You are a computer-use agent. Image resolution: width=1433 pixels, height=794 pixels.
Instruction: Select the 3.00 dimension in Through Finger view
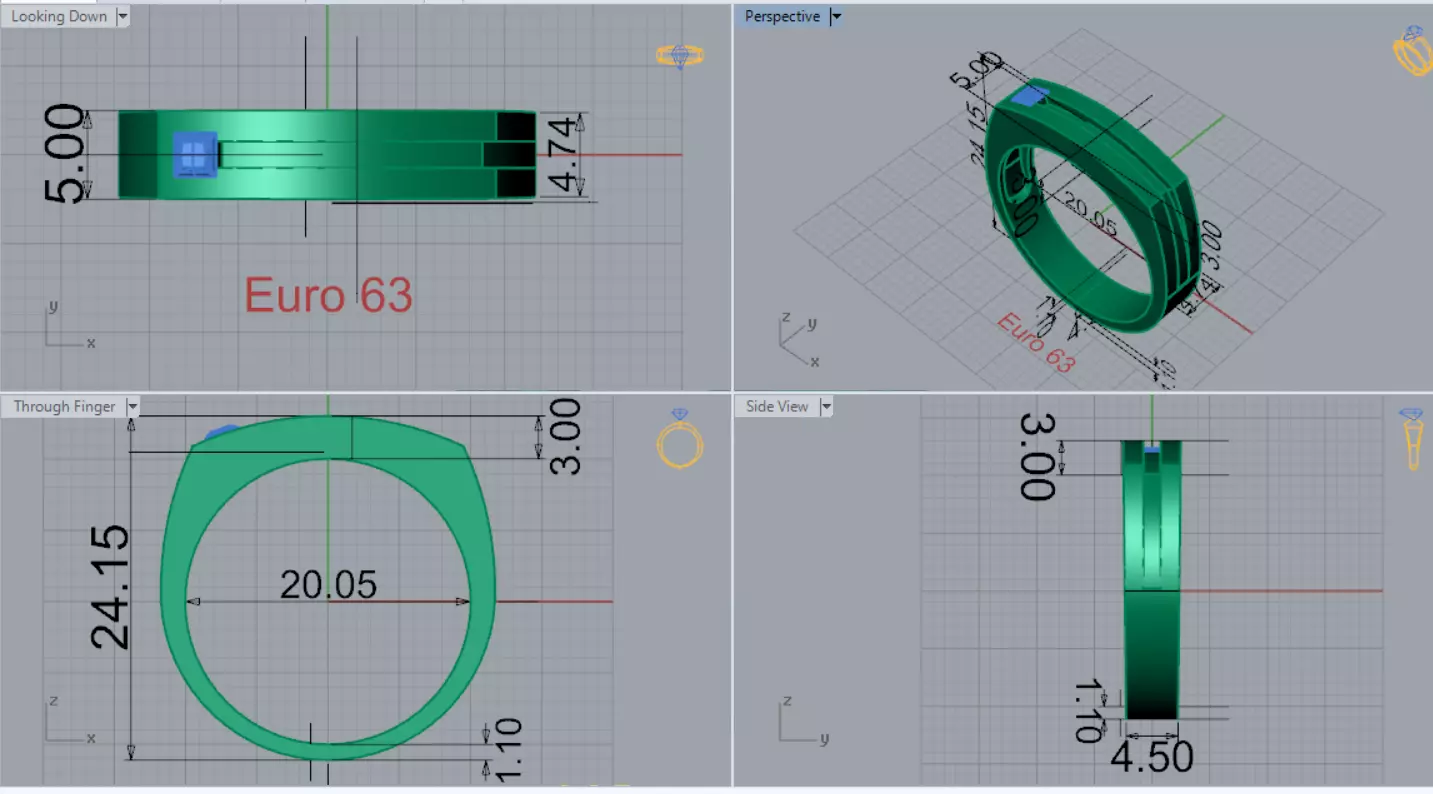[x=564, y=436]
